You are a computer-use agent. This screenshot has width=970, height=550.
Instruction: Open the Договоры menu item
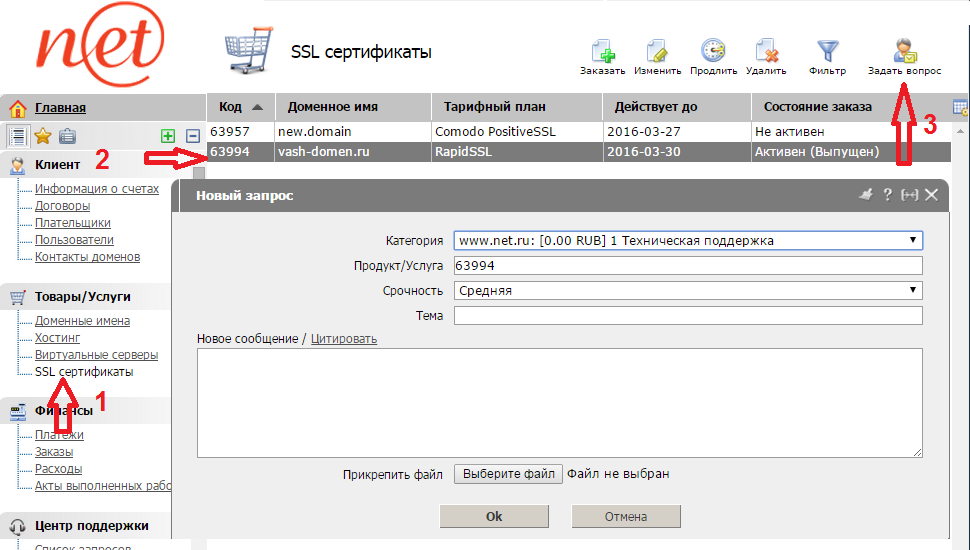tap(62, 205)
